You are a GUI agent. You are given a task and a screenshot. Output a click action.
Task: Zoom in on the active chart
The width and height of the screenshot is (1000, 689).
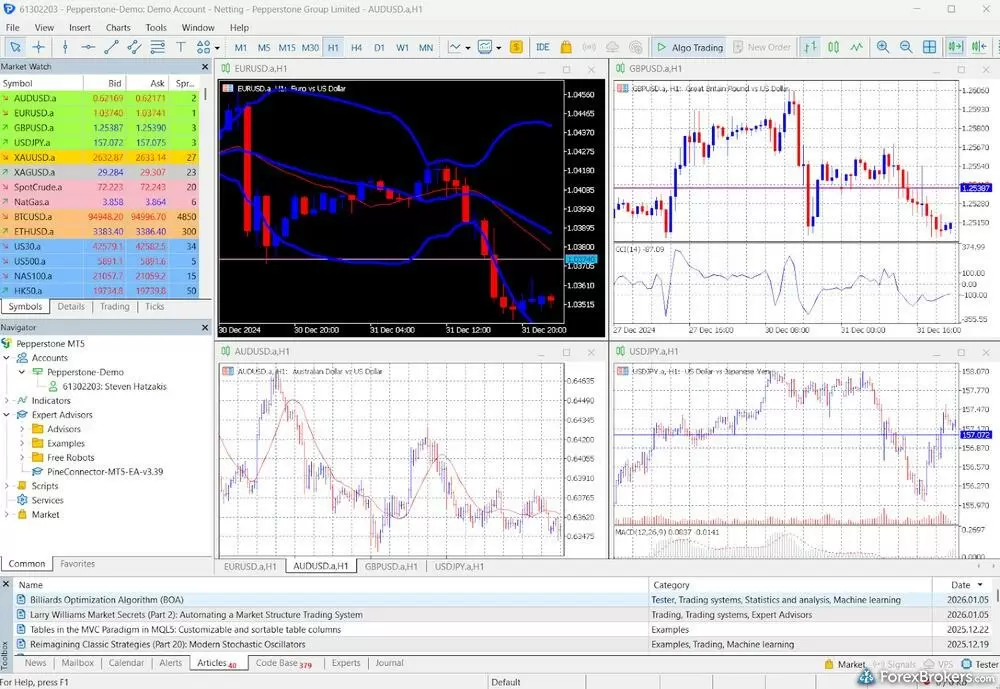click(x=883, y=46)
